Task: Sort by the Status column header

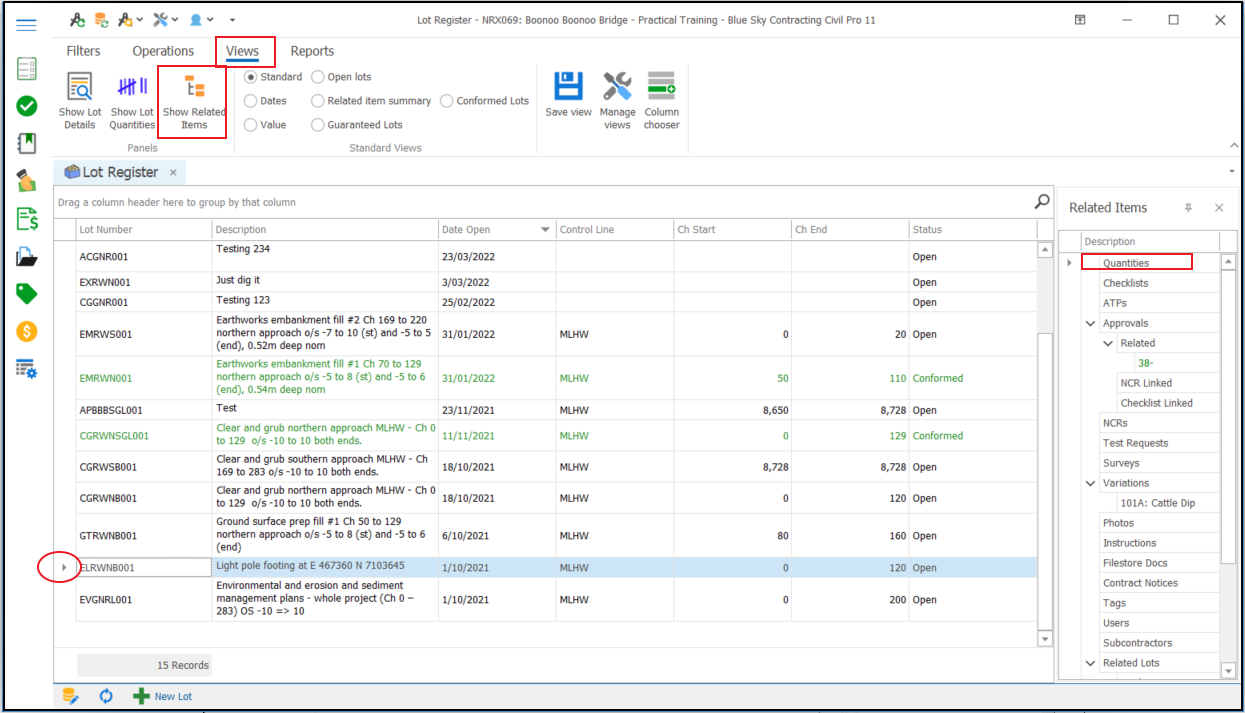Action: click(x=973, y=230)
